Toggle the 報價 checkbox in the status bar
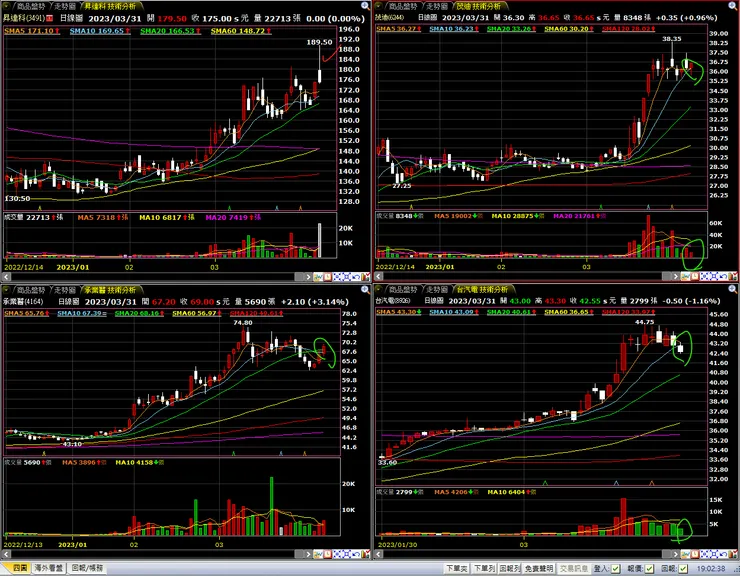The image size is (740, 576). click(x=649, y=568)
